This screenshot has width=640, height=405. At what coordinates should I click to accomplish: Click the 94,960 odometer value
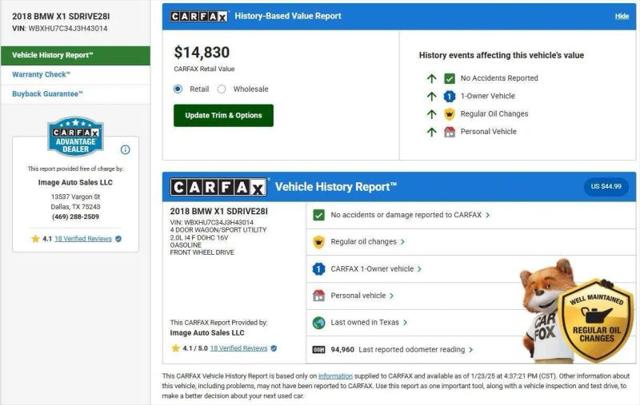click(x=342, y=350)
